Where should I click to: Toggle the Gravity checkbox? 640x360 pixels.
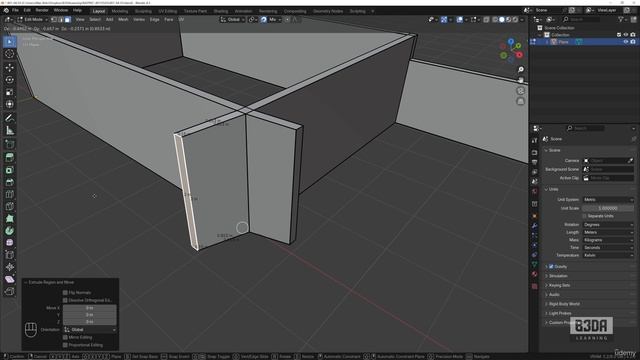[551, 267]
